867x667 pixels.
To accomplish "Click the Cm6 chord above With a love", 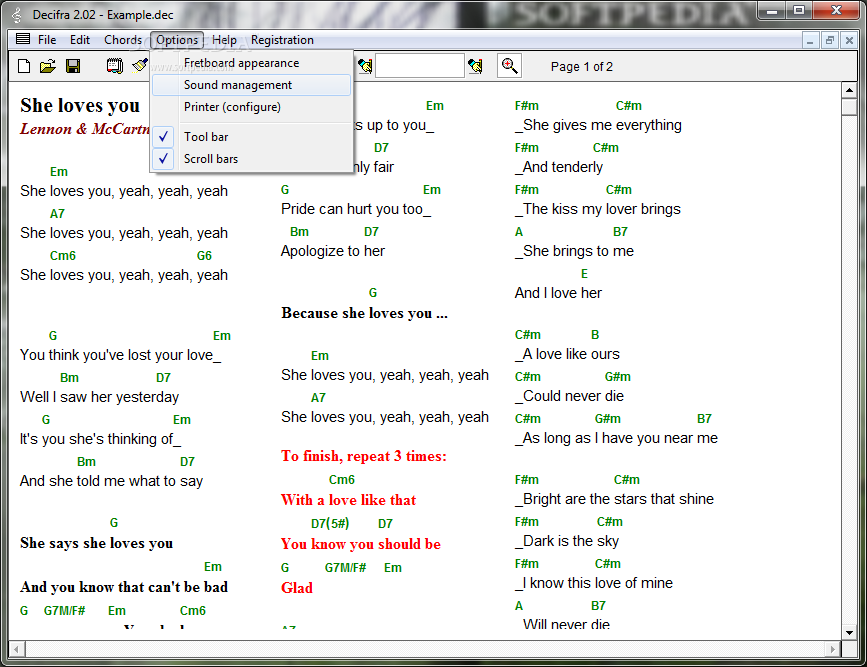I will [x=342, y=480].
